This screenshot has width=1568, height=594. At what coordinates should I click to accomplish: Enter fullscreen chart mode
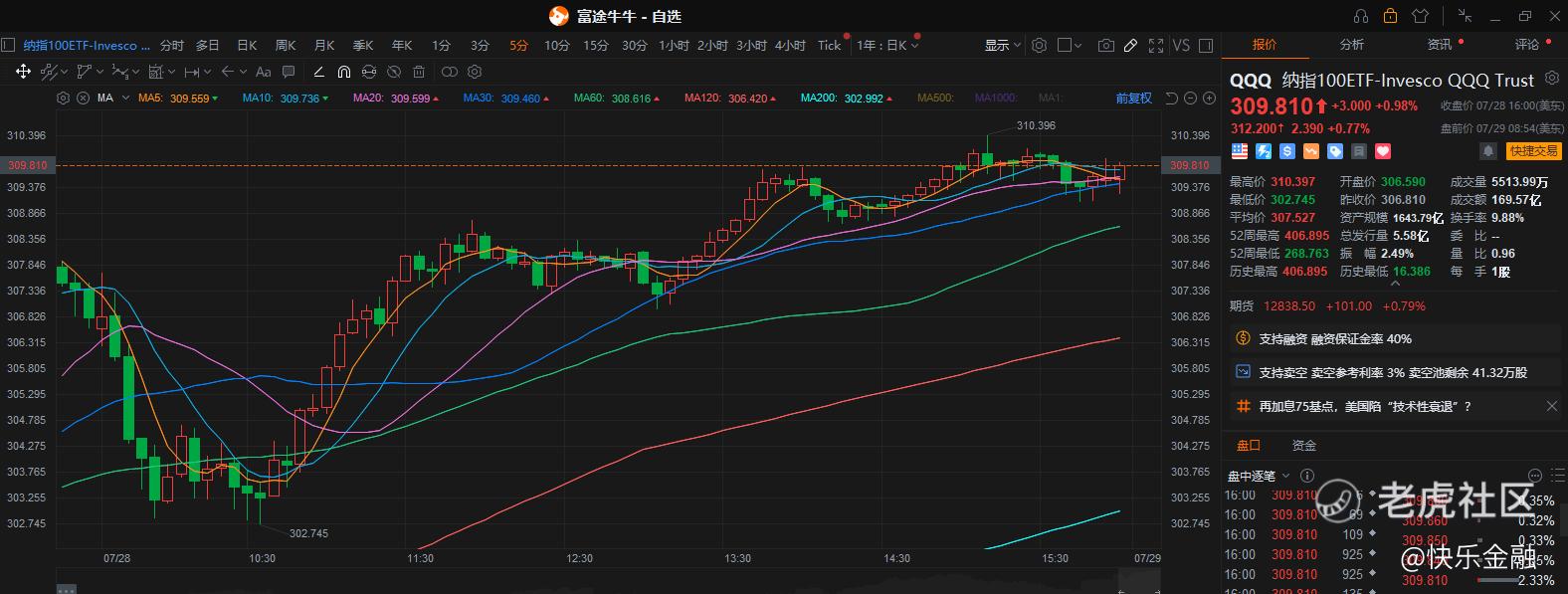click(1156, 45)
